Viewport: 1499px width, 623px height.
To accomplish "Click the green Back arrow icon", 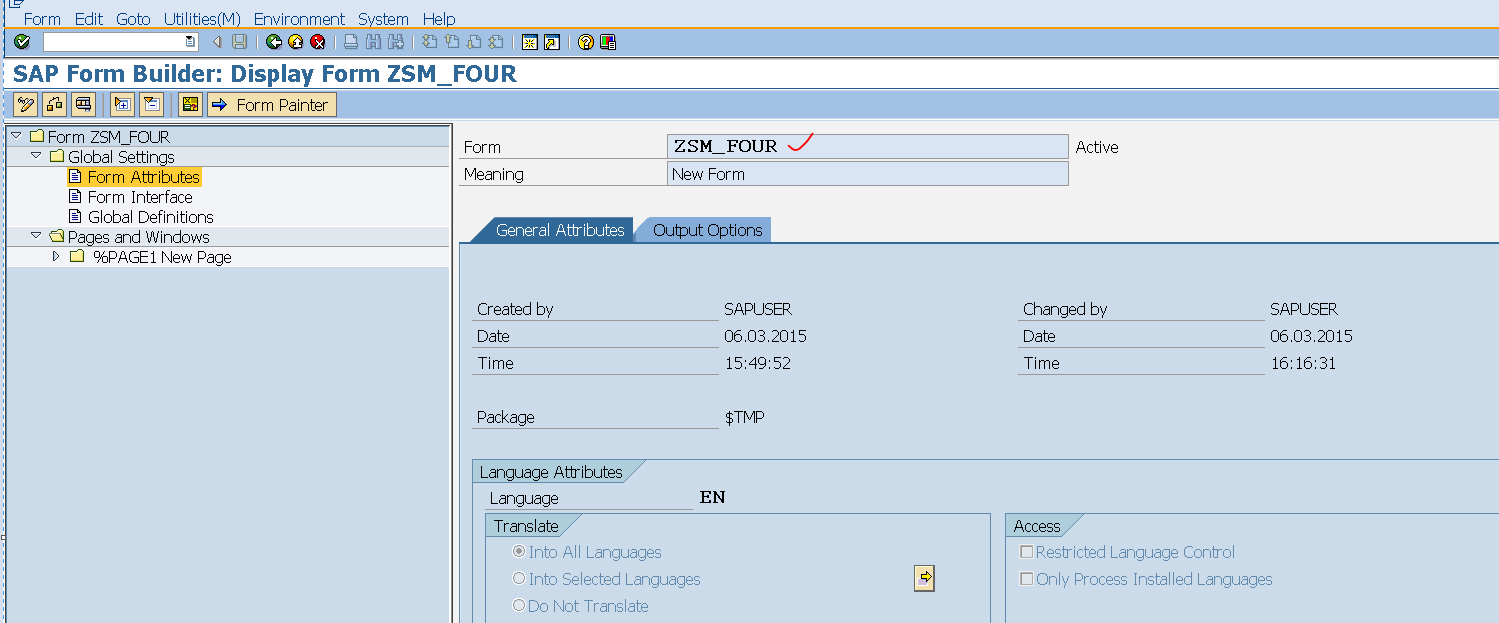I will (x=274, y=42).
